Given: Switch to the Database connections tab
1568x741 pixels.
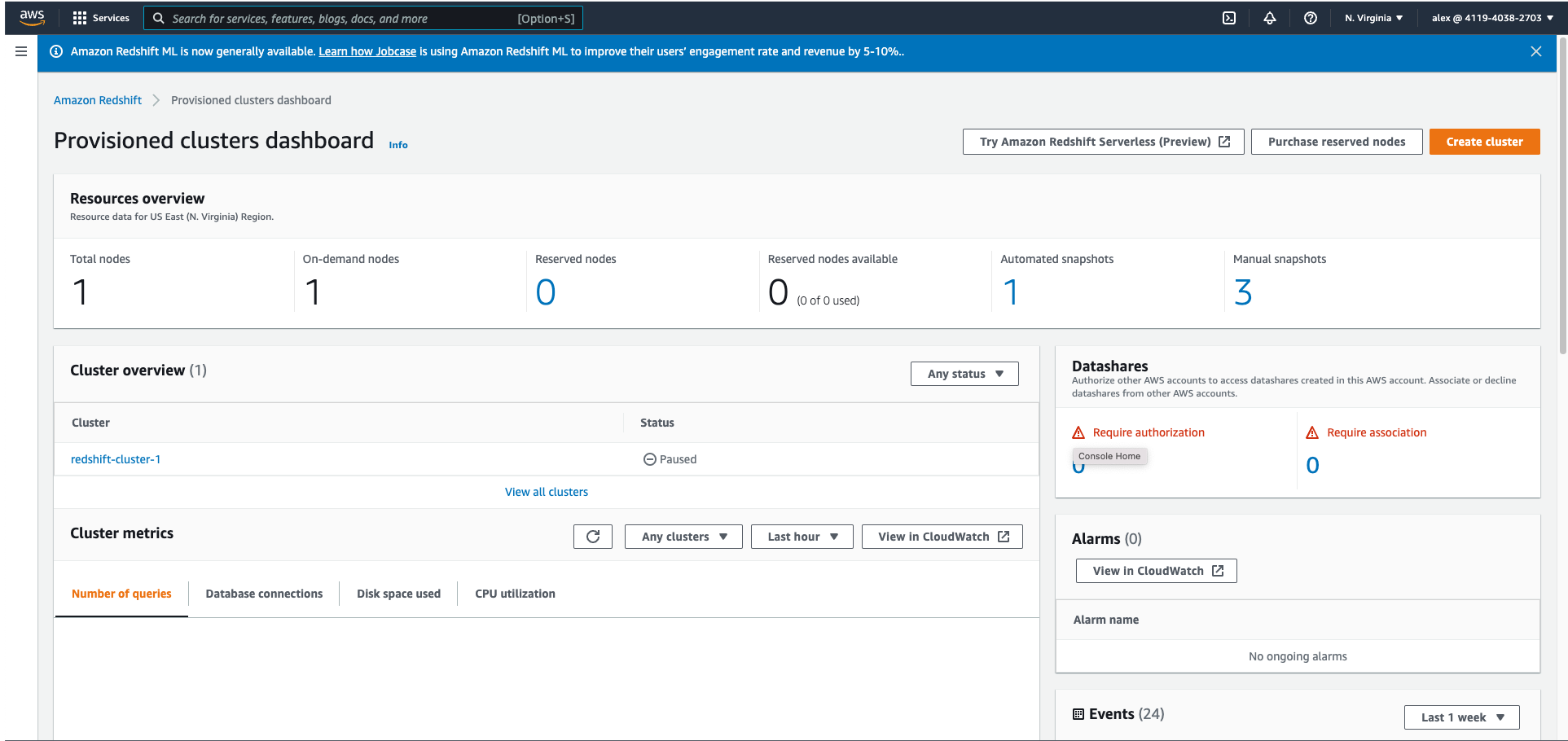Looking at the screenshot, I should [x=264, y=594].
